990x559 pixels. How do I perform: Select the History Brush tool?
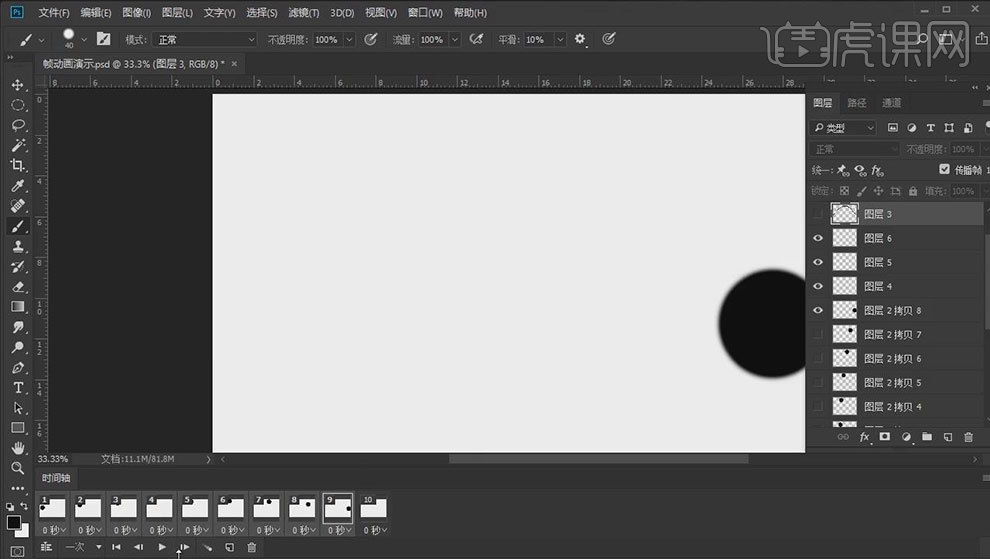pyautogui.click(x=18, y=267)
